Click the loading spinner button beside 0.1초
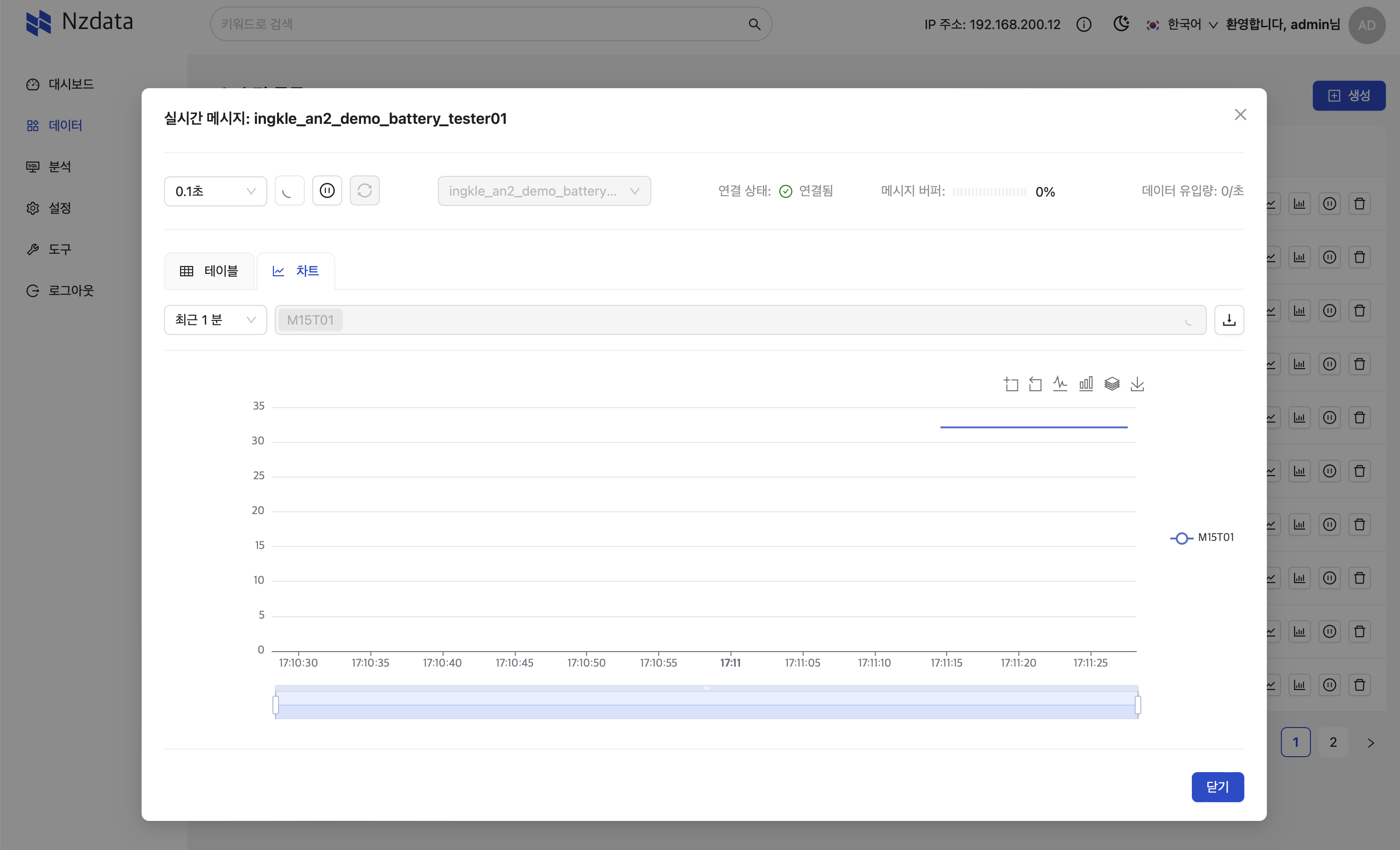Screen dimensions: 1400x850 pos(289,190)
